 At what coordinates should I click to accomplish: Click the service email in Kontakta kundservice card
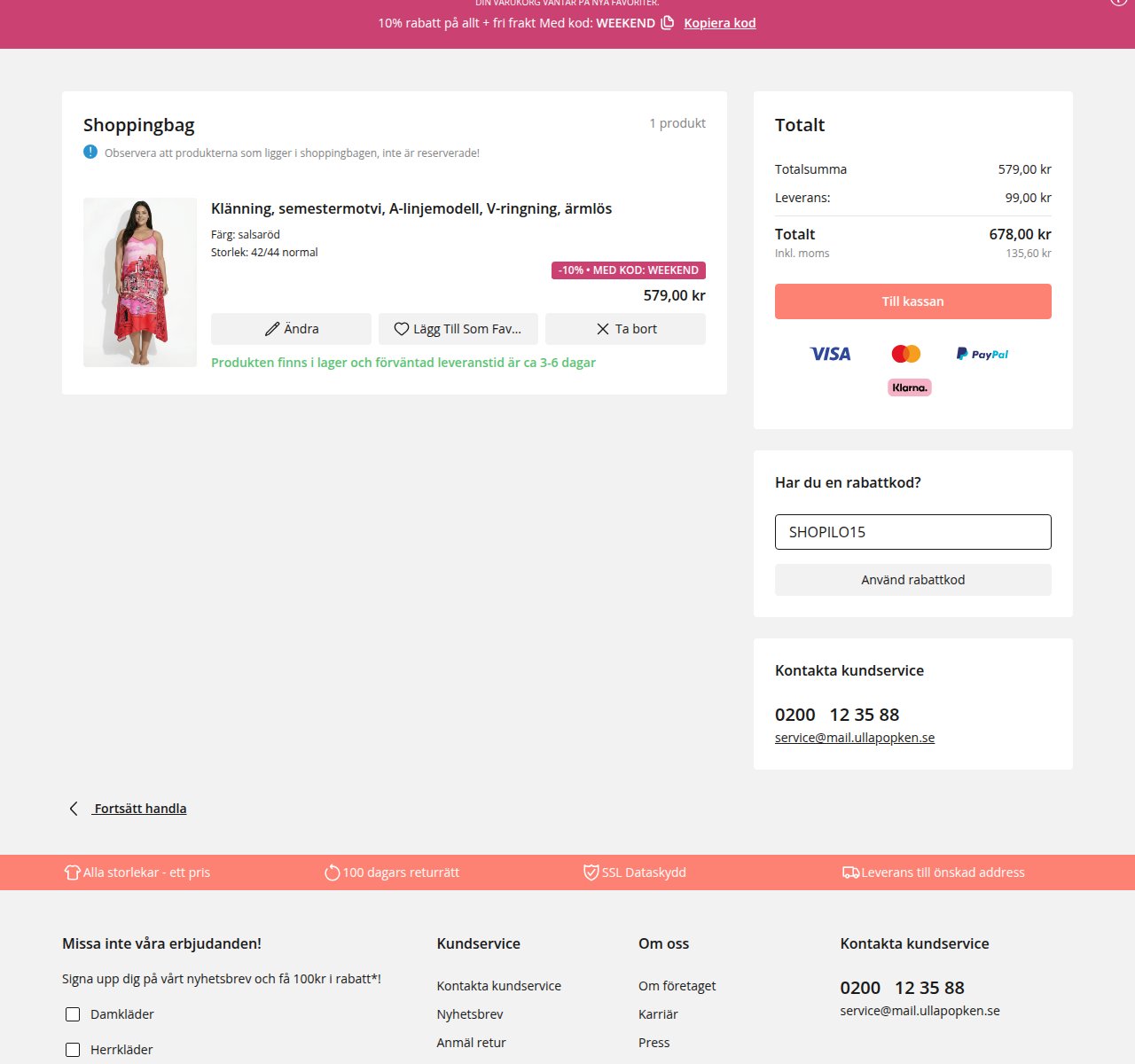click(x=855, y=738)
